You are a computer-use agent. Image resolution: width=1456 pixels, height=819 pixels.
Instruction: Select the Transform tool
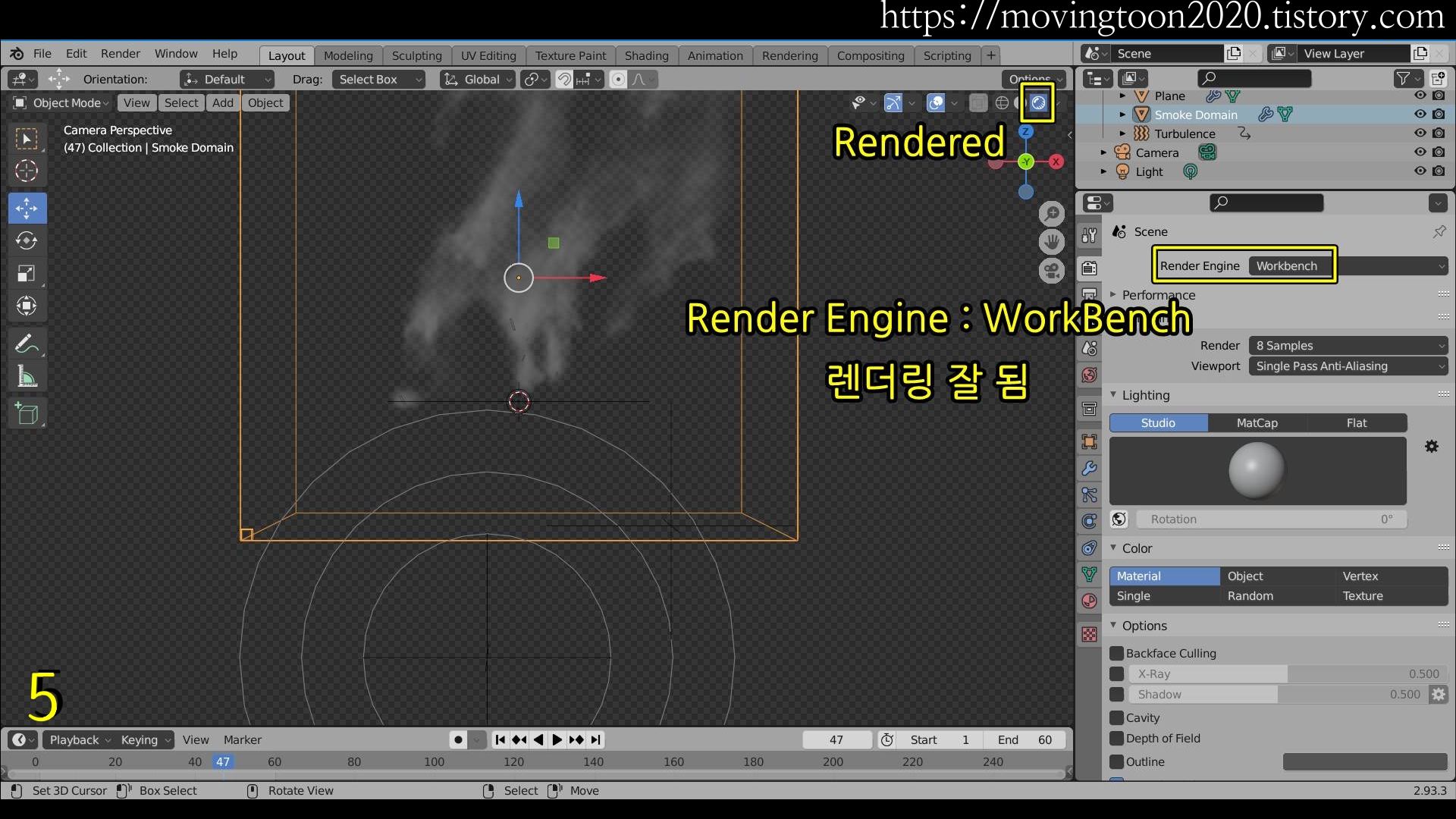tap(27, 306)
